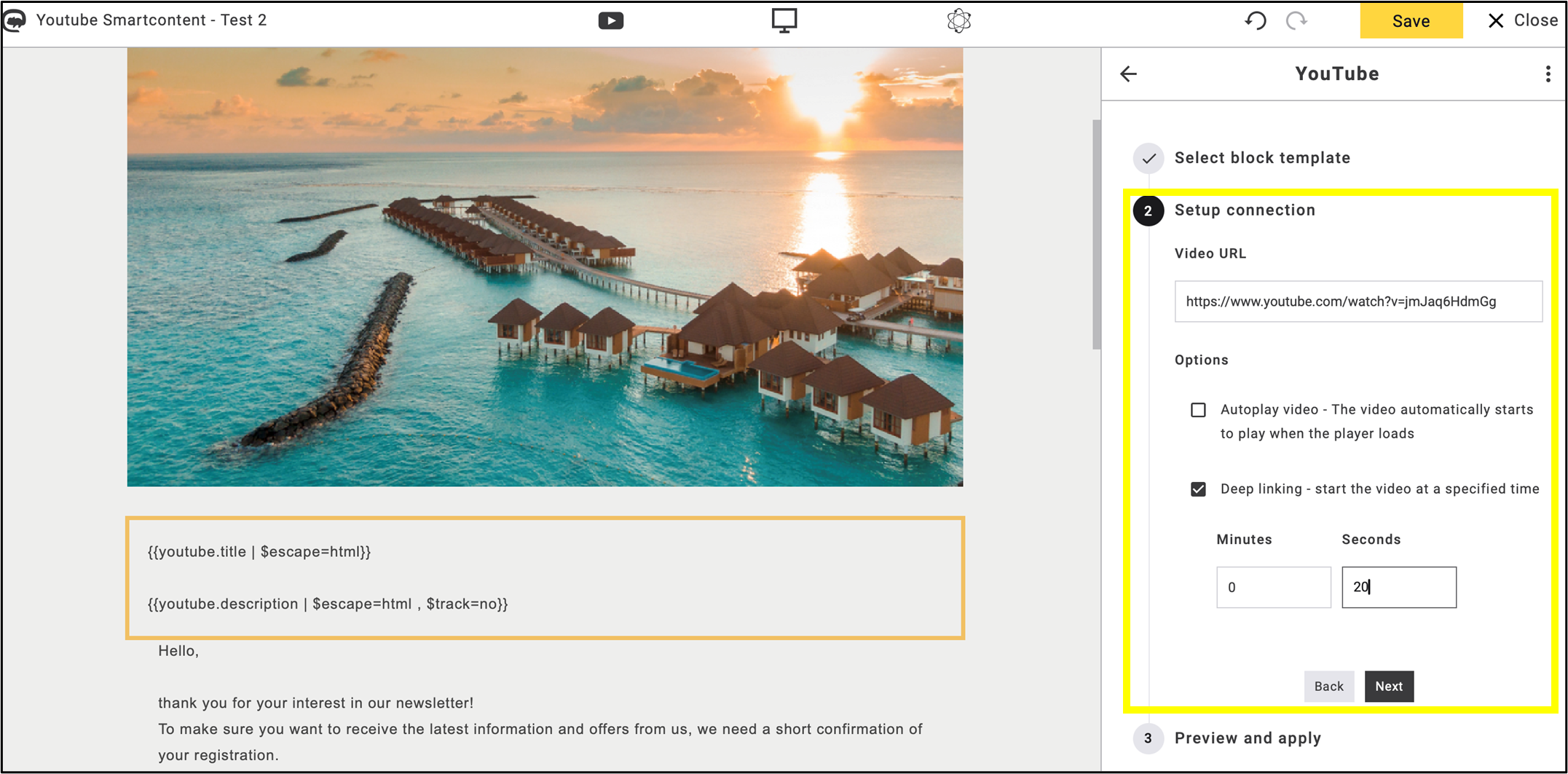
Task: Select the resort sunset image block
Action: [x=545, y=267]
